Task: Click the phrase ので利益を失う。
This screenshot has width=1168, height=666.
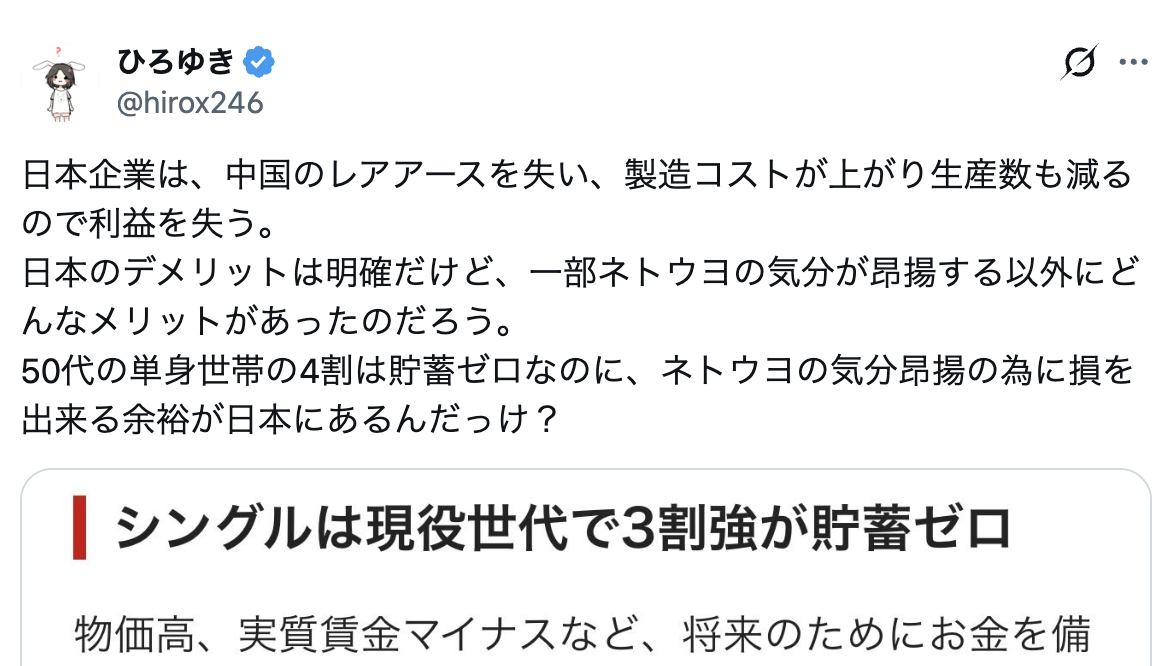Action: [x=148, y=225]
